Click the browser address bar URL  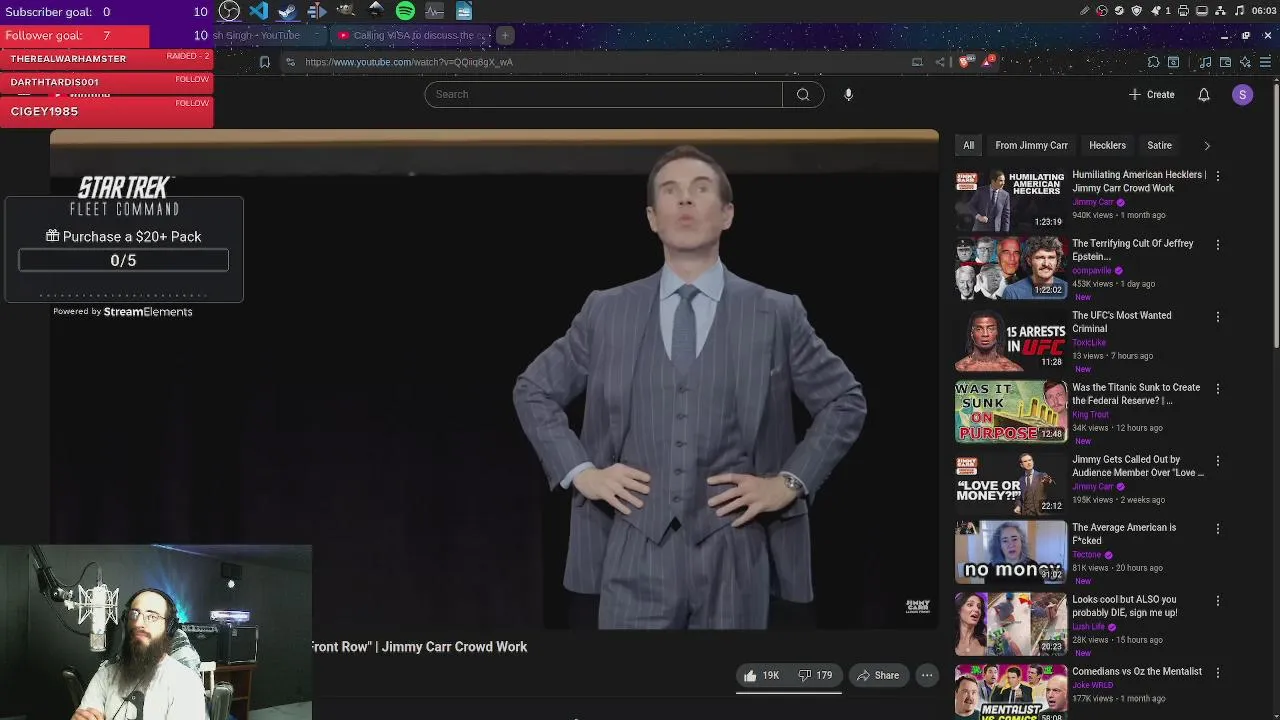(409, 62)
